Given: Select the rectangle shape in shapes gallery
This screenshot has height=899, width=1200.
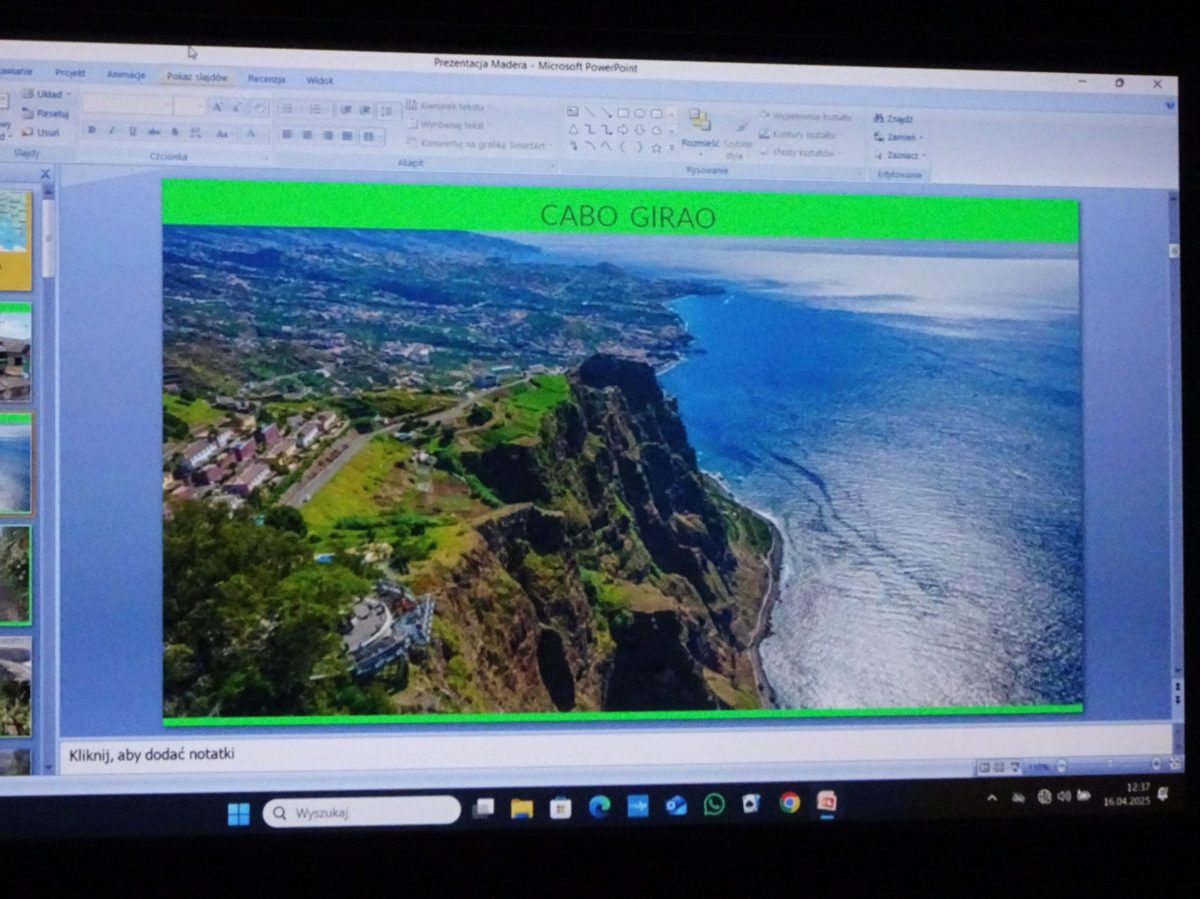Looking at the screenshot, I should (x=622, y=113).
